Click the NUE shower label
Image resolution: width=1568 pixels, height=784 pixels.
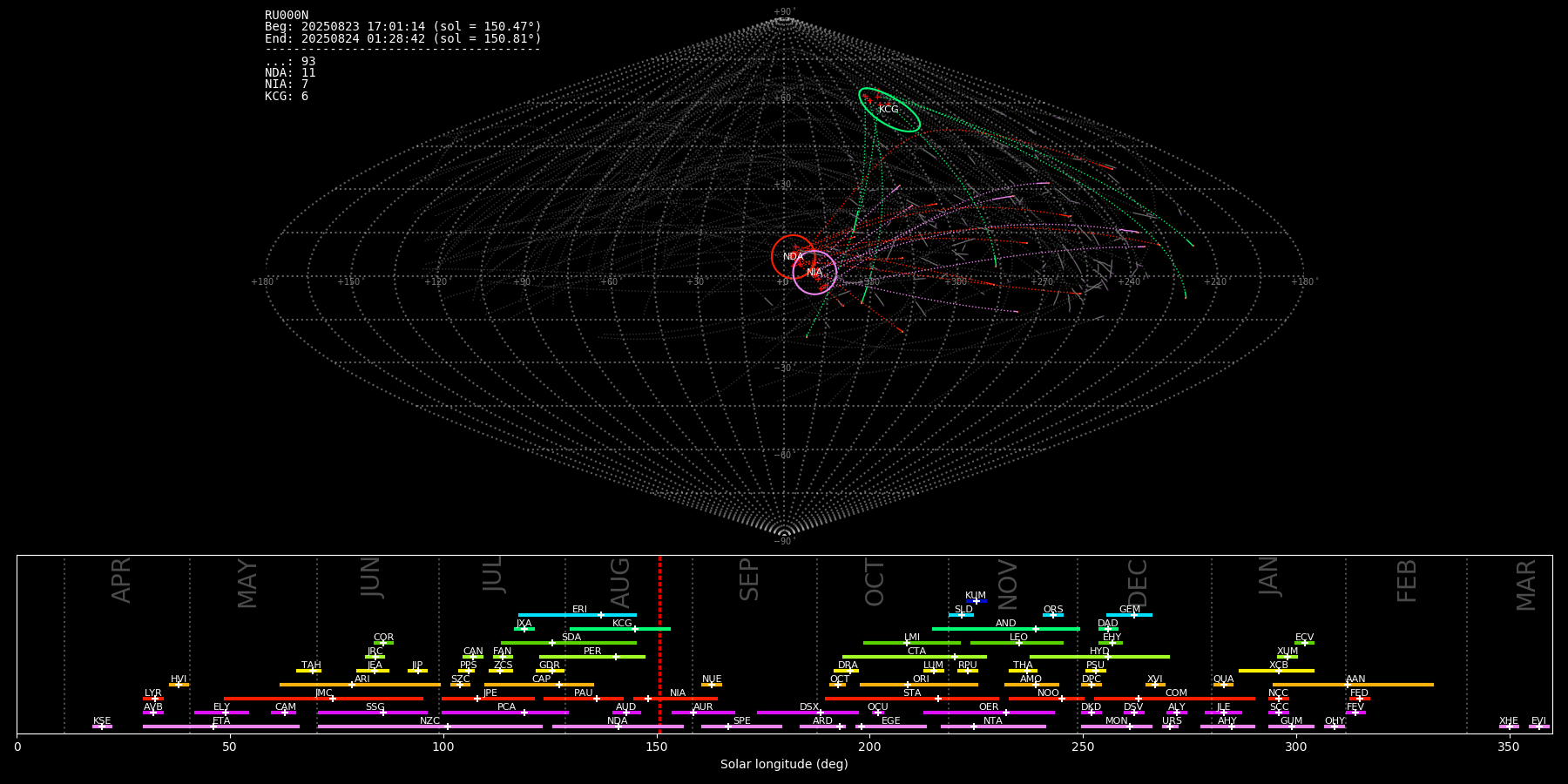click(x=712, y=679)
